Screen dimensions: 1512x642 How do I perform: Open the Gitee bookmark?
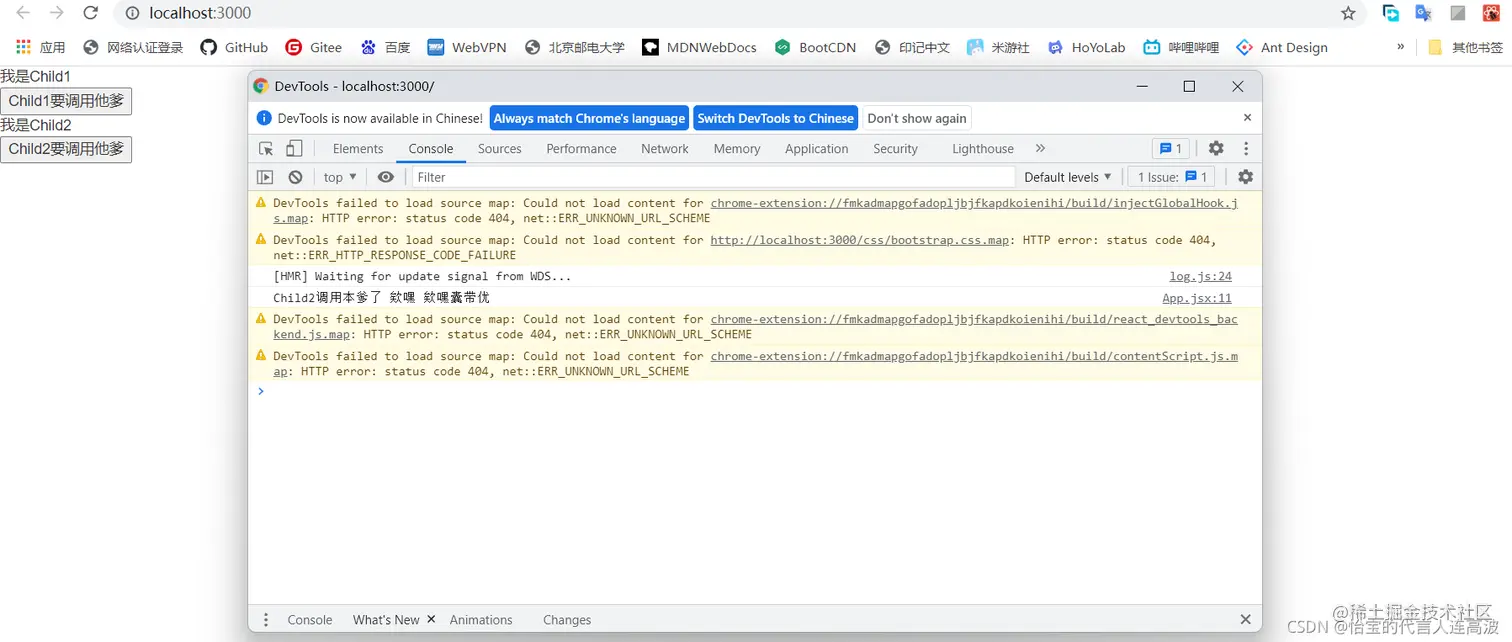click(313, 47)
